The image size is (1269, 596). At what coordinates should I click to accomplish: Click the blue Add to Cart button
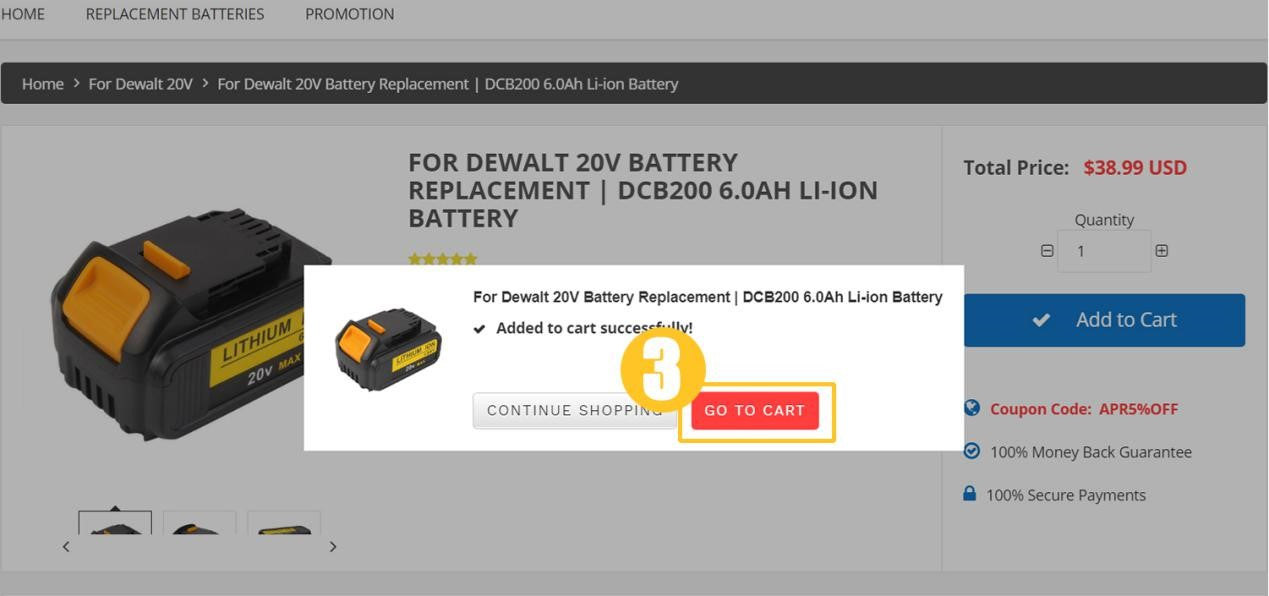point(1104,320)
